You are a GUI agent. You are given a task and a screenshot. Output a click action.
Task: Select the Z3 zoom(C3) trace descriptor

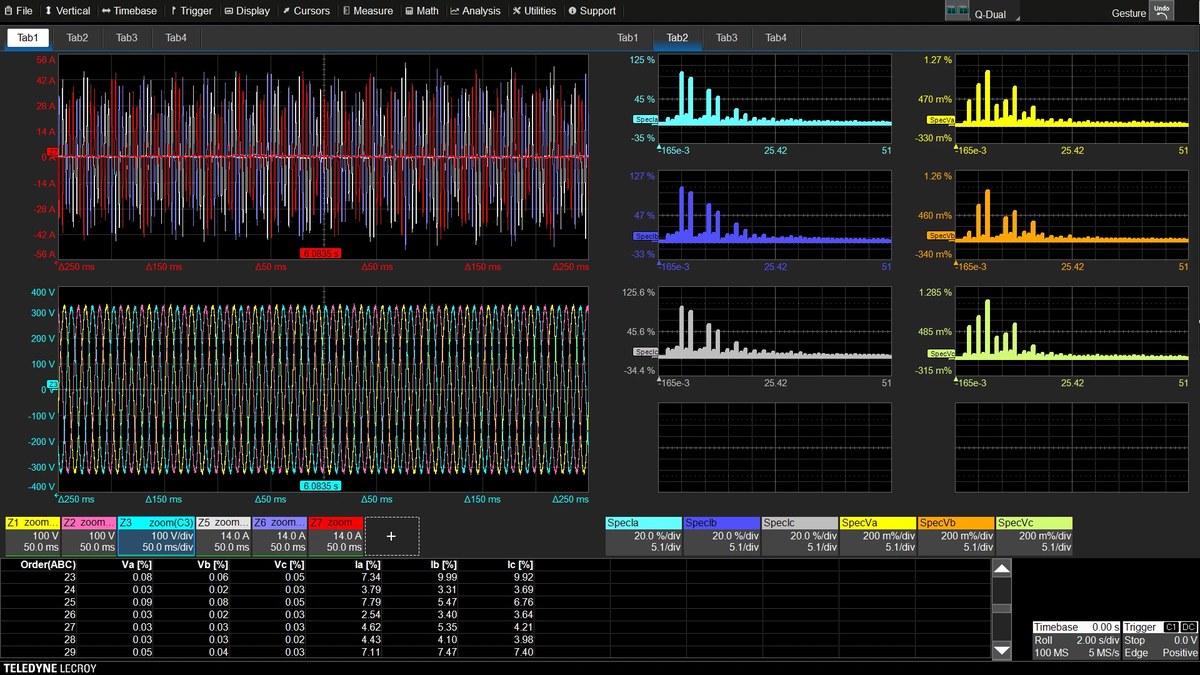point(155,535)
